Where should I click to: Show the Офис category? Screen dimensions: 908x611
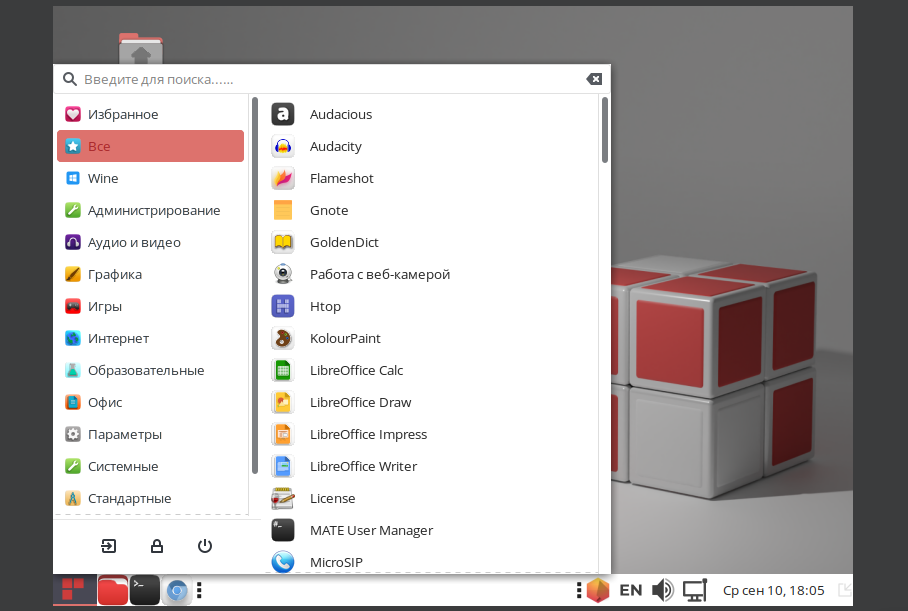coord(151,402)
